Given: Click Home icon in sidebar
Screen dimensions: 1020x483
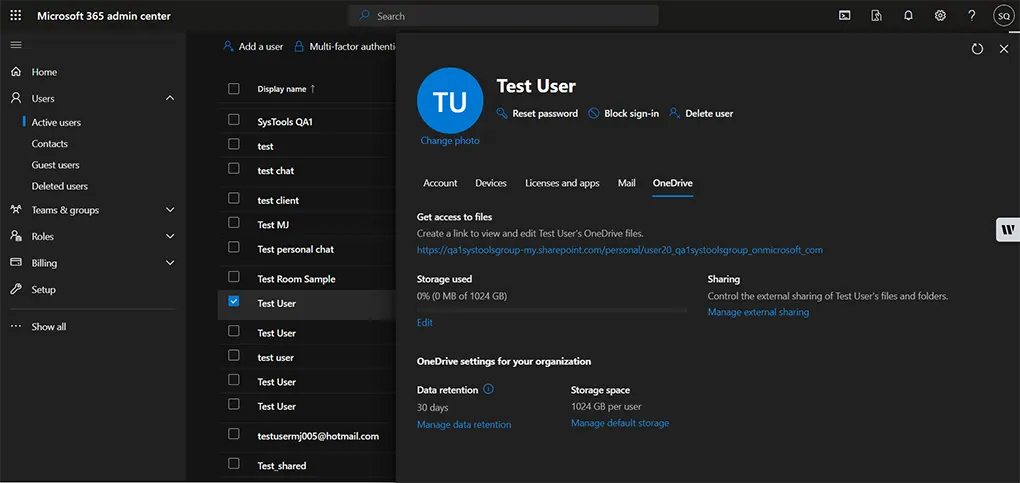Looking at the screenshot, I should (x=16, y=72).
